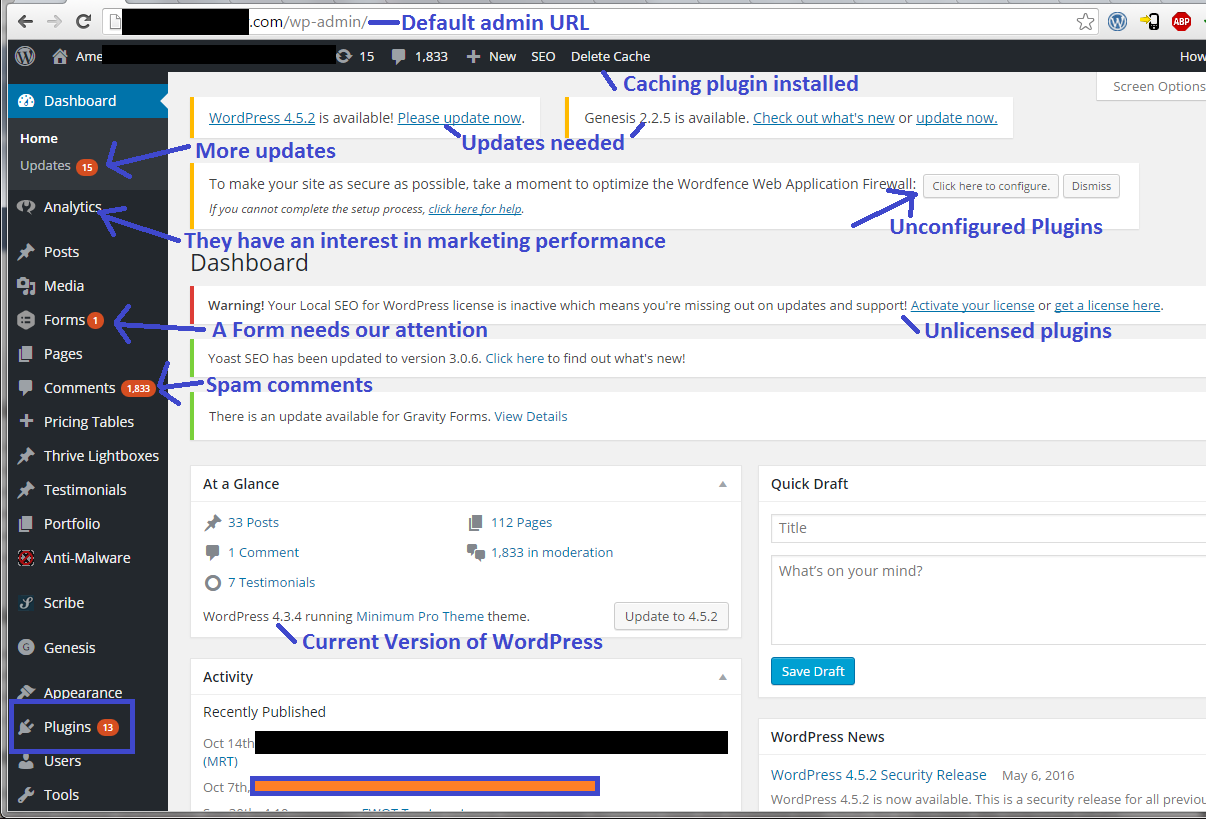Click the + New item in admin bar
This screenshot has width=1206, height=819.
coord(491,57)
